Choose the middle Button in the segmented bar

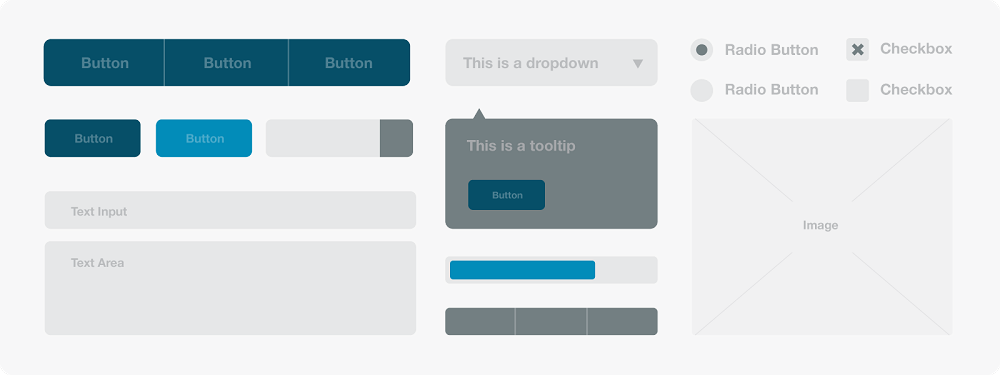pos(226,62)
